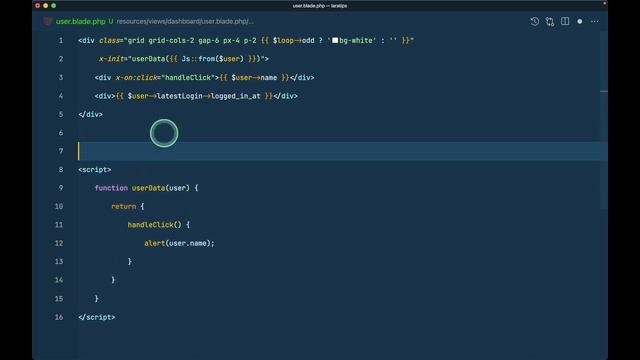Screen dimensions: 640x360
Task: Click the 'x-init' attribute
Action: coord(111,59)
